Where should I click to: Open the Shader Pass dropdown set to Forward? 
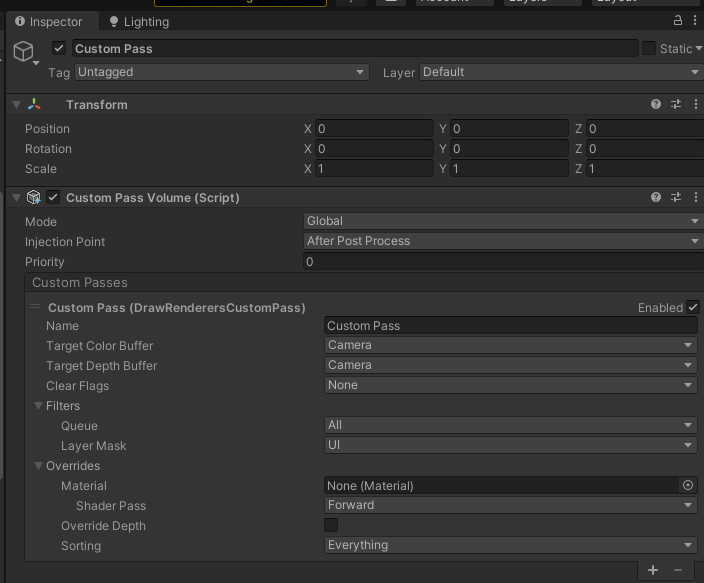point(510,505)
